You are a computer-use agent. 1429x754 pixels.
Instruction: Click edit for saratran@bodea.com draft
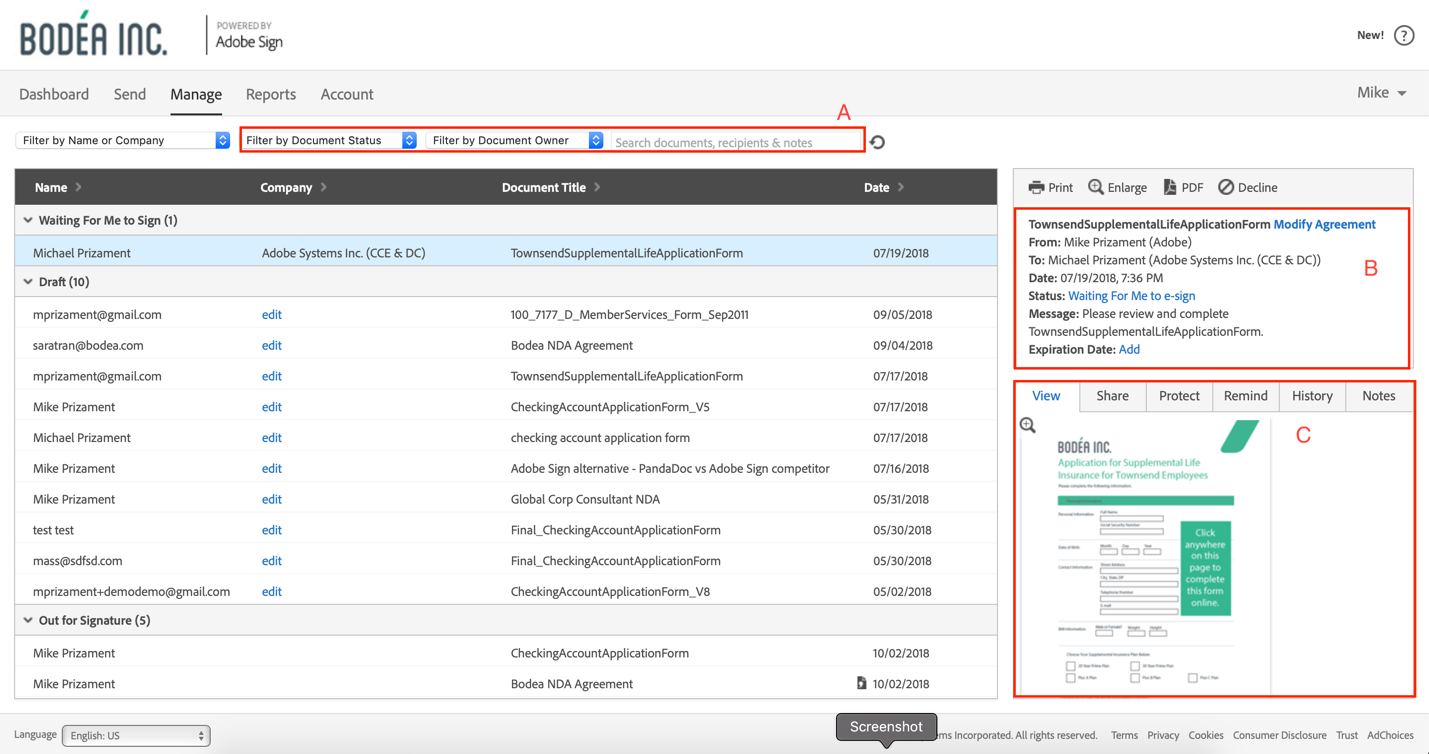[271, 345]
